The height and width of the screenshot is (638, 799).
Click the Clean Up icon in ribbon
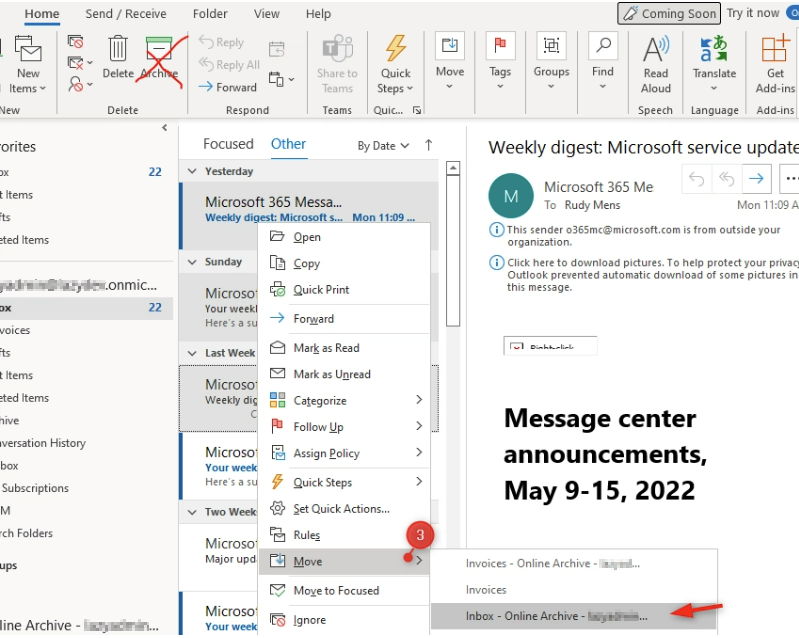[x=76, y=63]
